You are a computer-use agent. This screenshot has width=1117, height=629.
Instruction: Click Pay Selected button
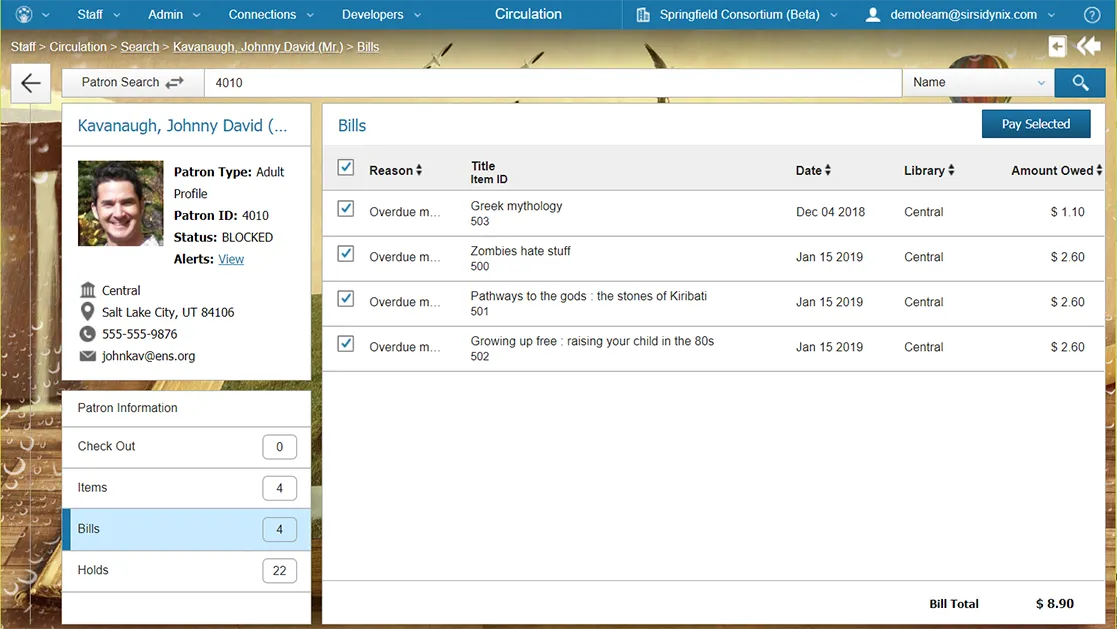[x=1036, y=124]
